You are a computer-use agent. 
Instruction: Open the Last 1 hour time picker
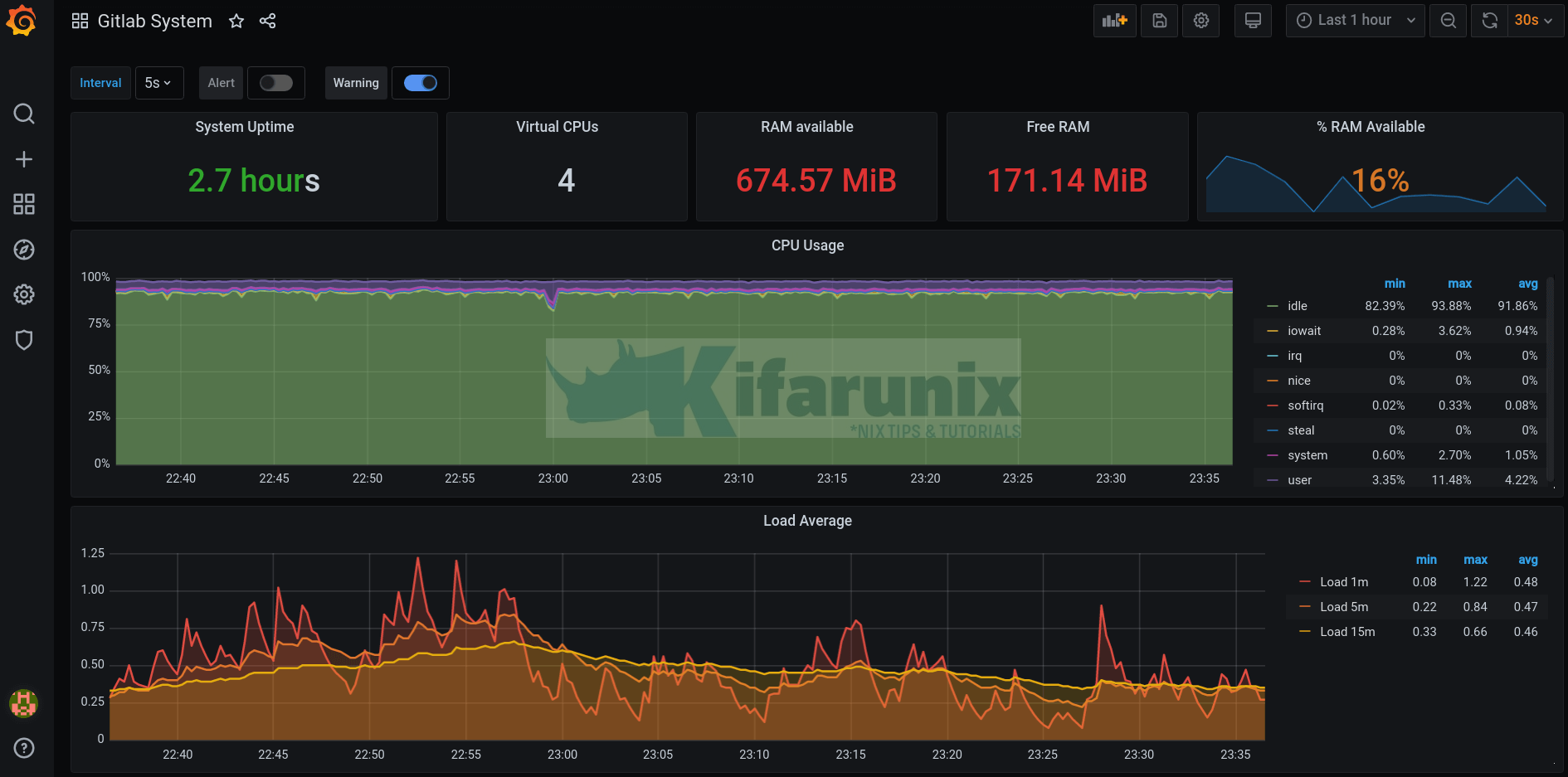click(1355, 21)
